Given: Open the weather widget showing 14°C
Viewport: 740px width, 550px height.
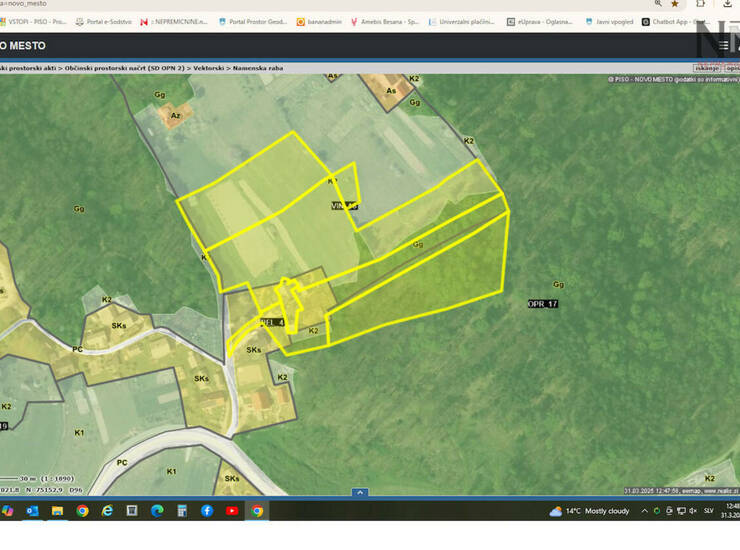Looking at the screenshot, I should click(590, 510).
